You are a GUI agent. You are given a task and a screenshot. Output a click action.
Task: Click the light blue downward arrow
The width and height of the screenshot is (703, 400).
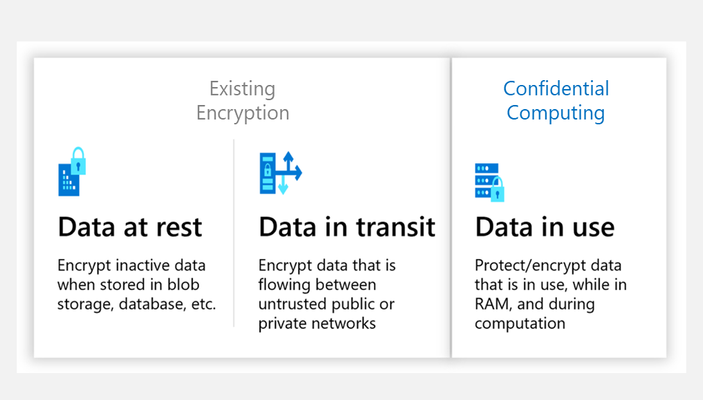[282, 186]
